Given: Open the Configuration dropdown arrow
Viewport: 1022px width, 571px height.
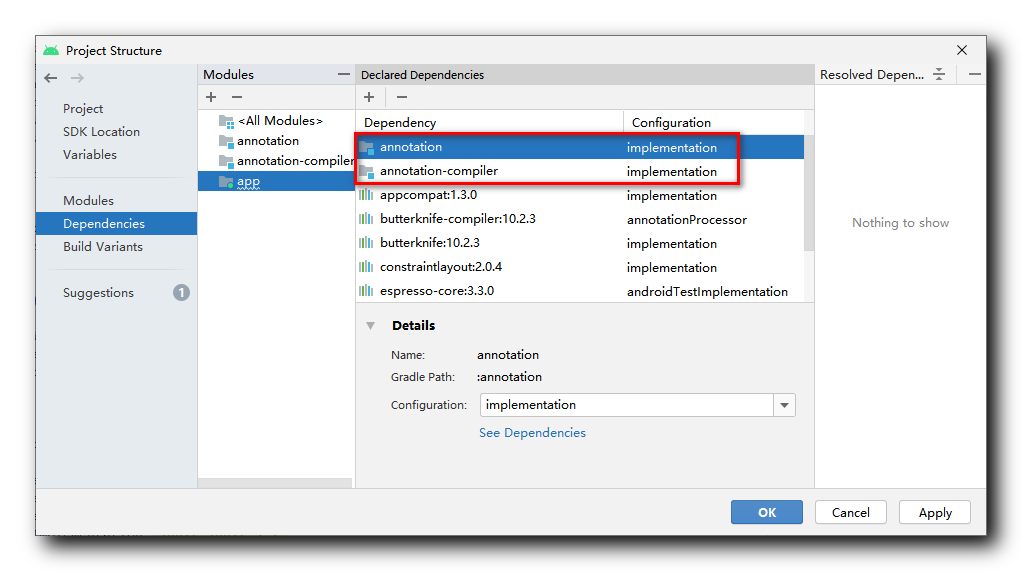Looking at the screenshot, I should (x=784, y=405).
